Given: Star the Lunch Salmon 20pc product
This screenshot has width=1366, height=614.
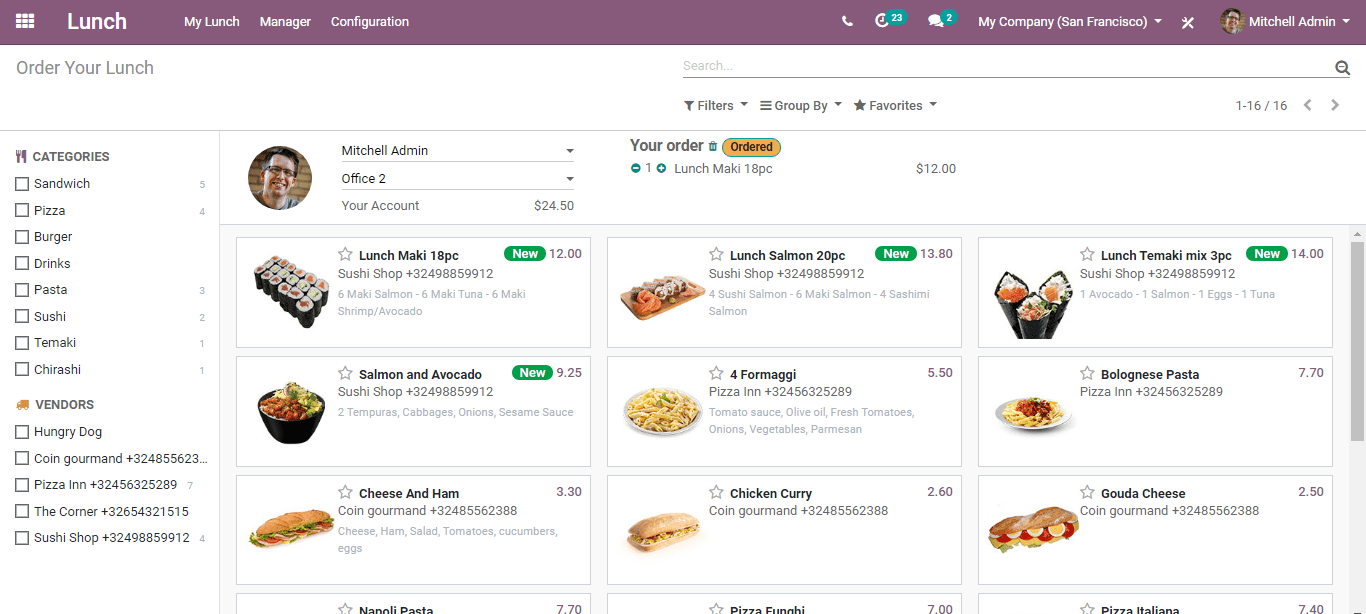Looking at the screenshot, I should (716, 254).
